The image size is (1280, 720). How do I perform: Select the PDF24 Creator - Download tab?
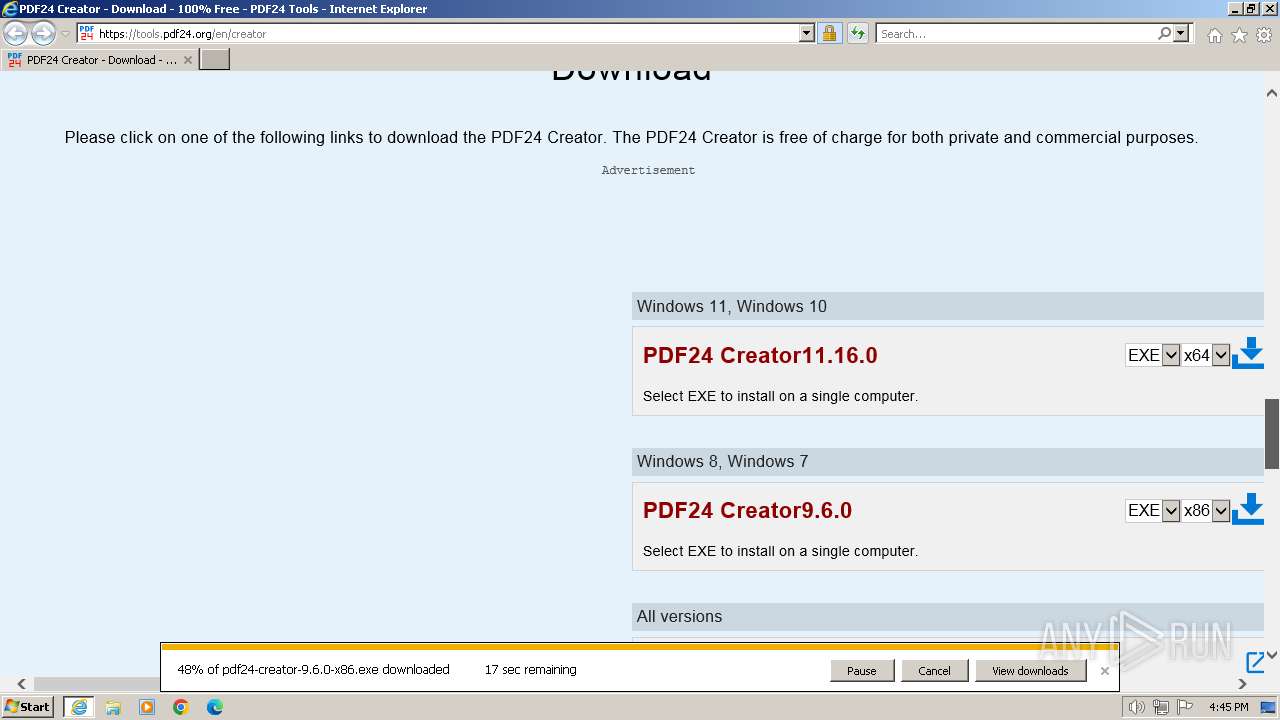tap(100, 60)
